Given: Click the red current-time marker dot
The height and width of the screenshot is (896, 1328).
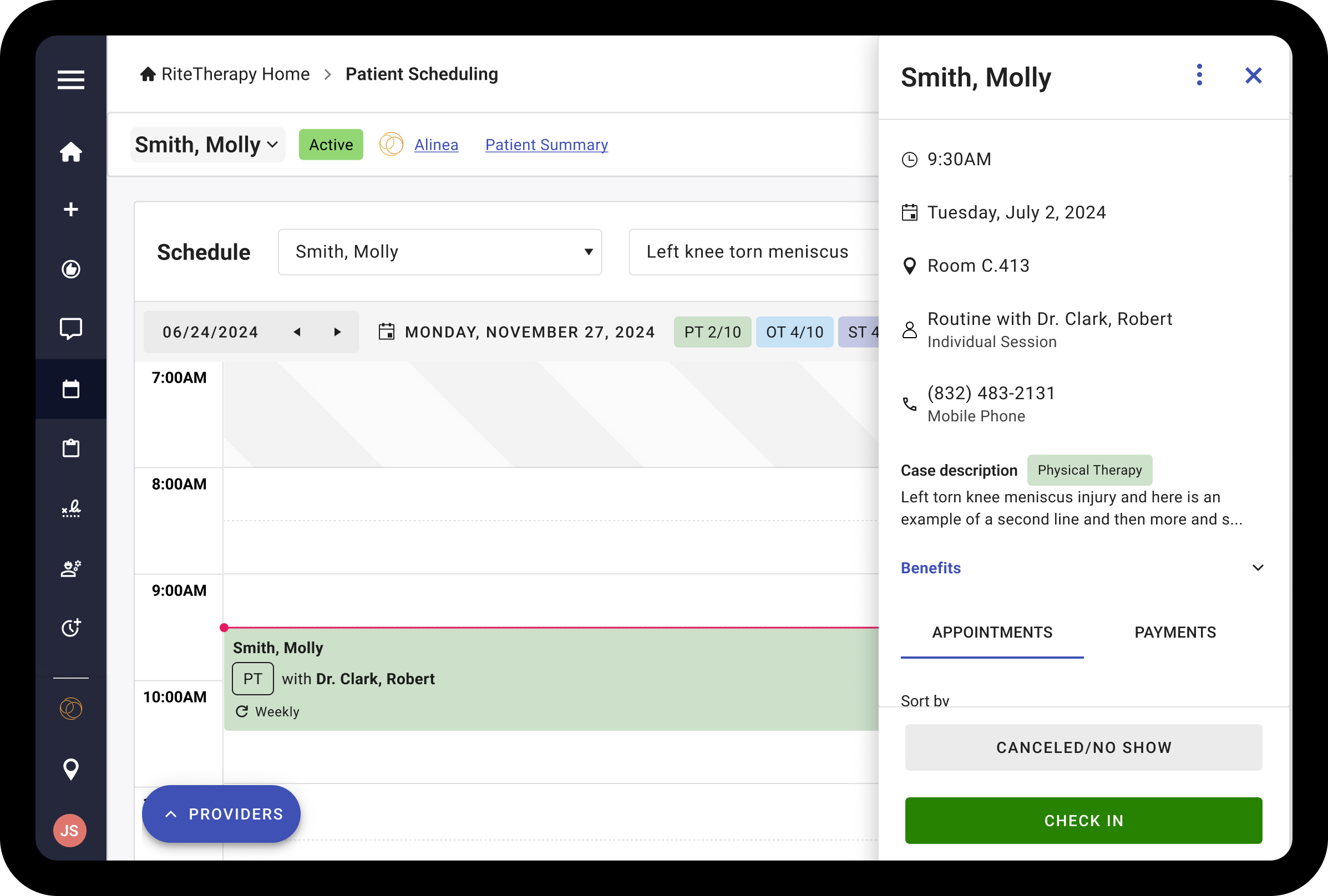Looking at the screenshot, I should tap(224, 628).
